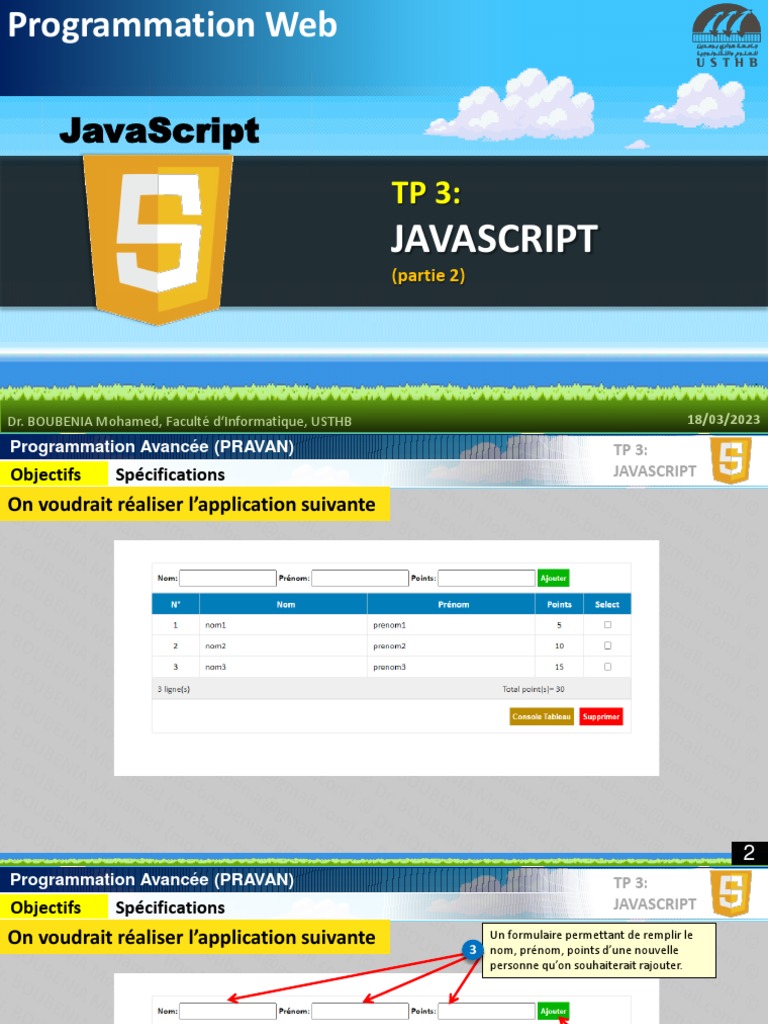The width and height of the screenshot is (768, 1024).
Task: Click the Prénom input field on the callout slide
Action: (360, 1011)
